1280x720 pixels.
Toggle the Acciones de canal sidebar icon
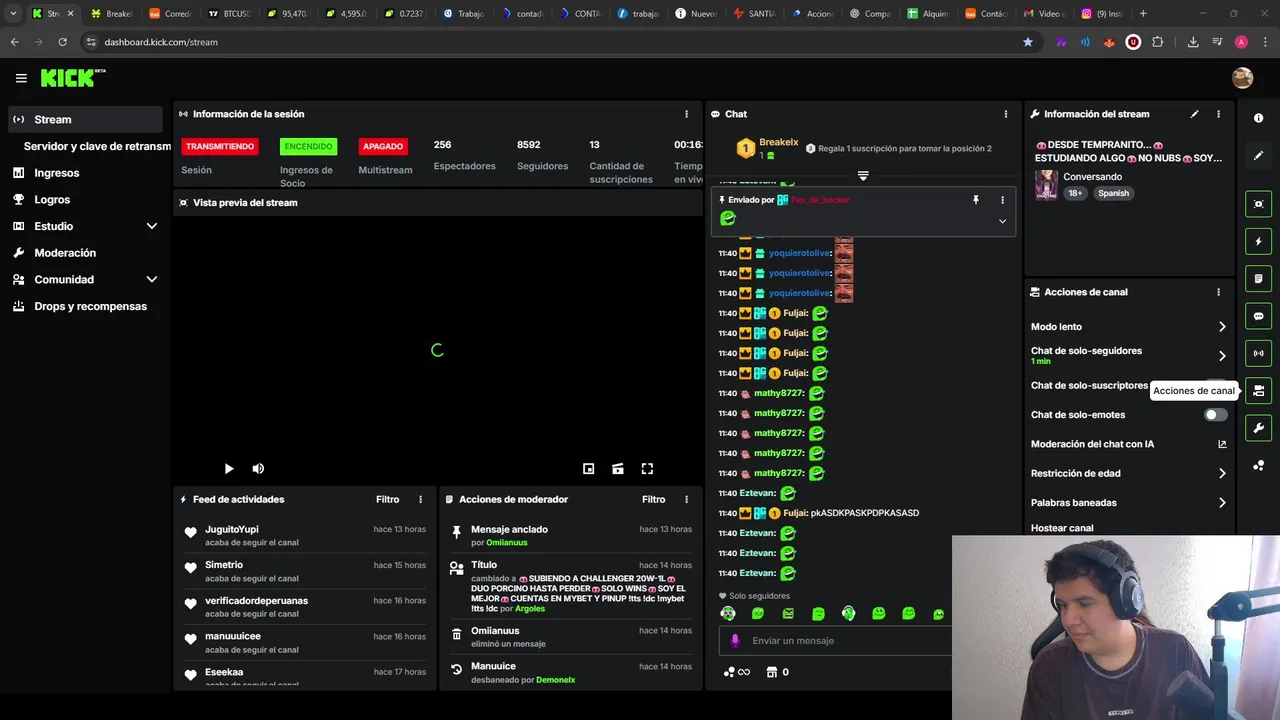coord(1258,391)
